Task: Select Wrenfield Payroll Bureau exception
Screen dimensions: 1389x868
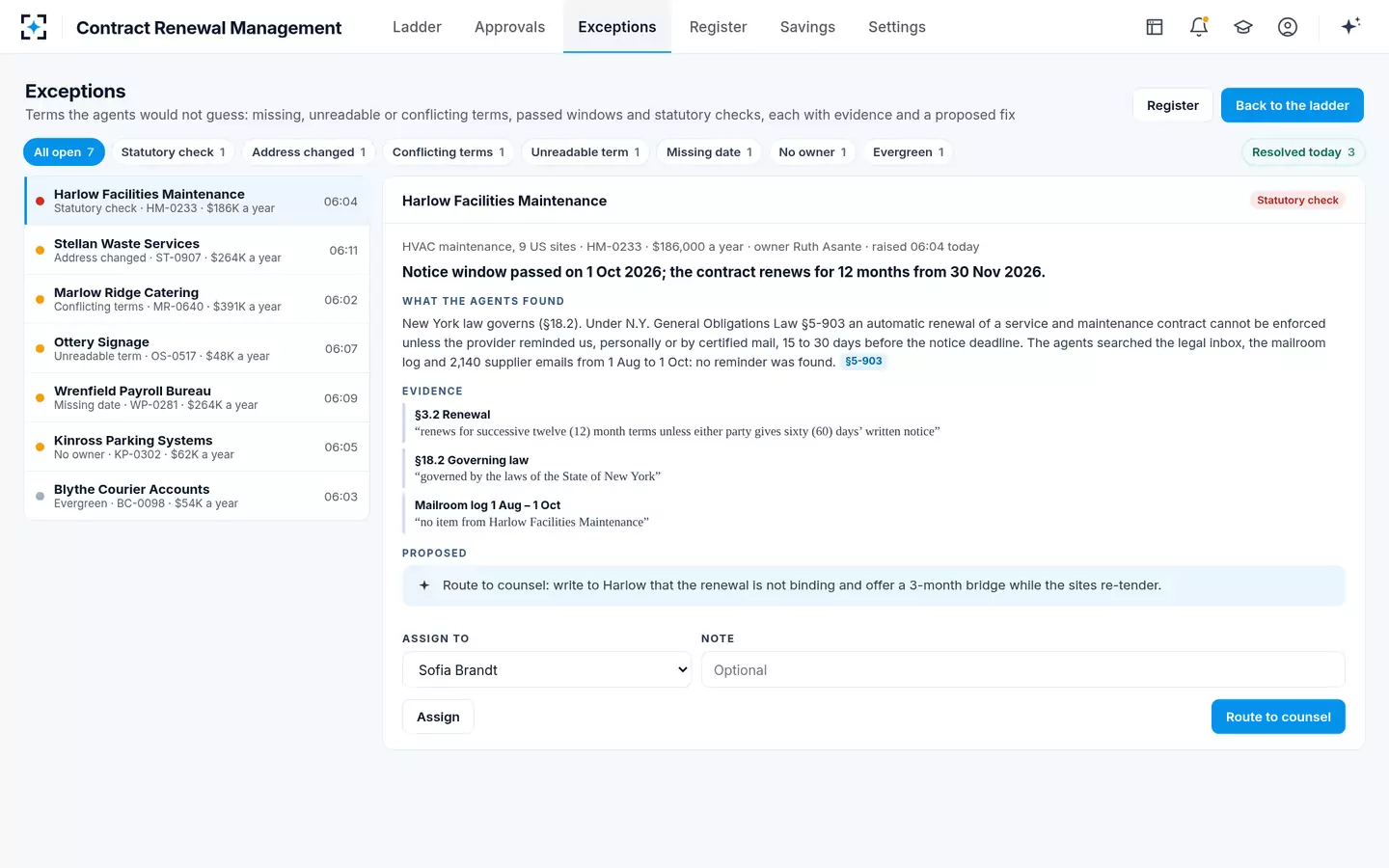Action: 197,397
